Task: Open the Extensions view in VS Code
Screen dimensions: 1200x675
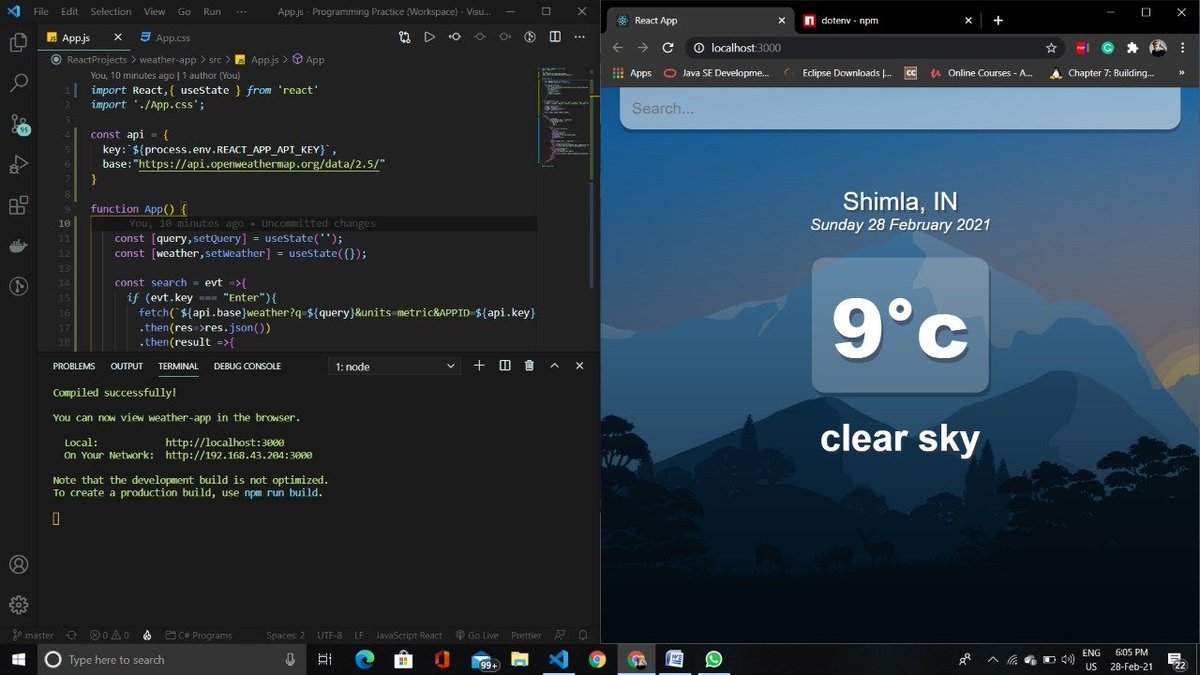Action: tap(18, 206)
